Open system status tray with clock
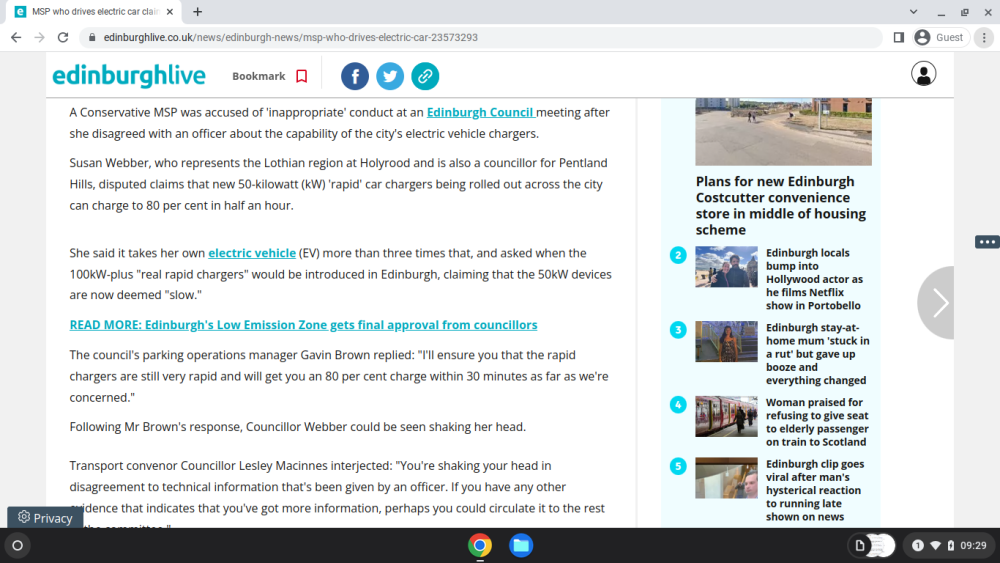The height and width of the screenshot is (563, 1000). pyautogui.click(x=950, y=546)
